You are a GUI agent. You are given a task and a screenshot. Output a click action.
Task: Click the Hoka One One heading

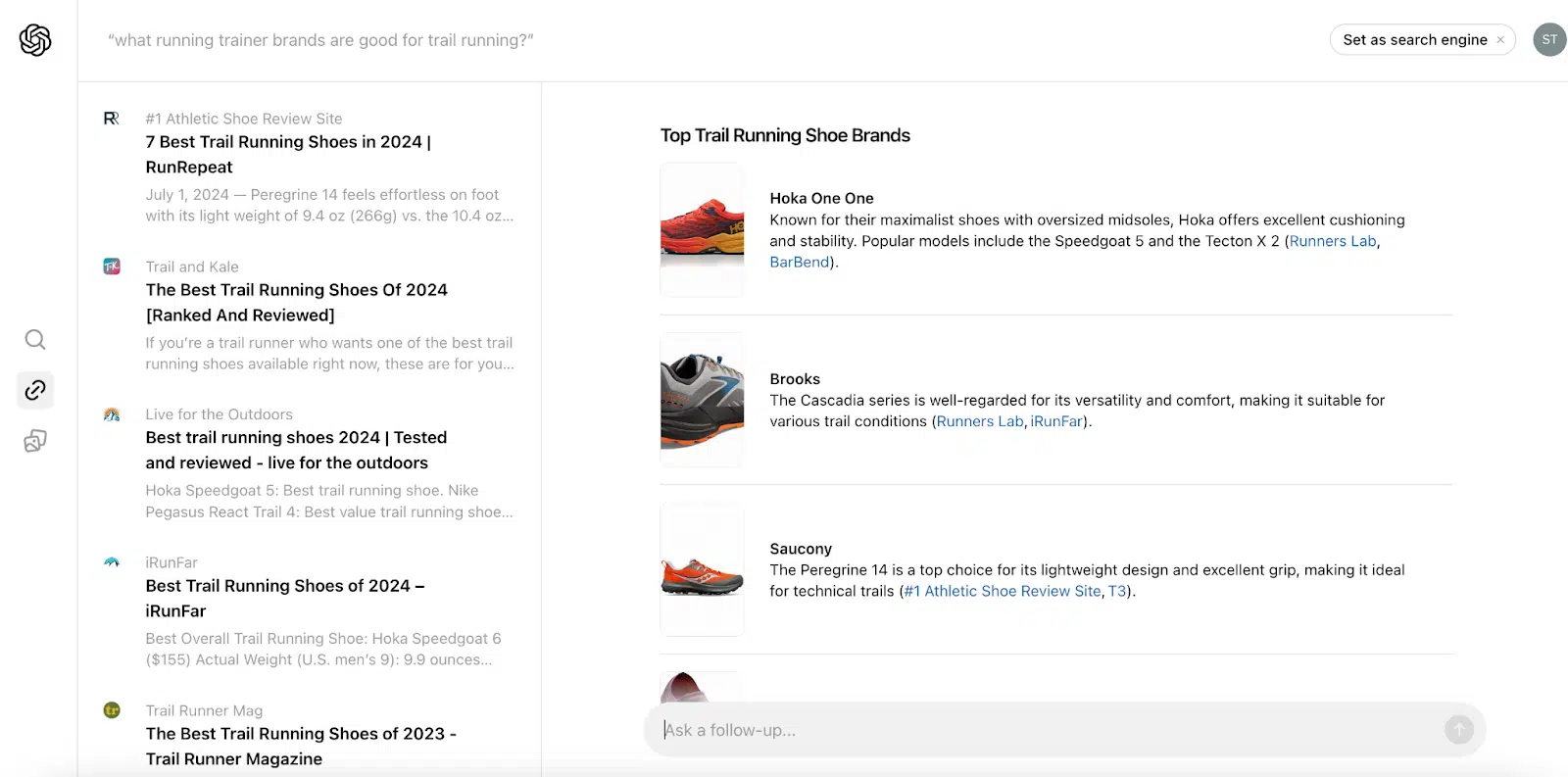click(821, 198)
